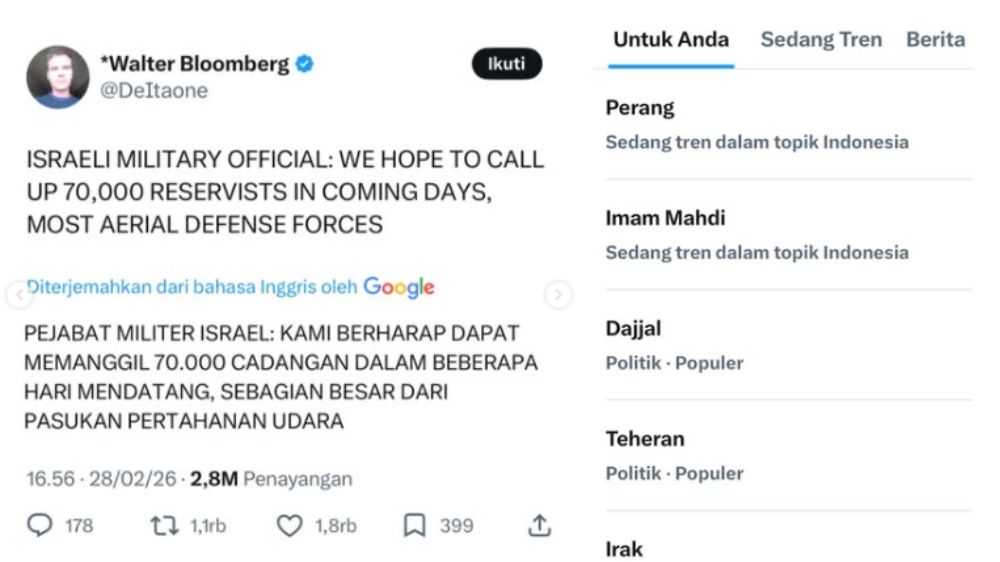1000x562 pixels.
Task: Click the @DeItaone username handle
Action: pos(154,91)
